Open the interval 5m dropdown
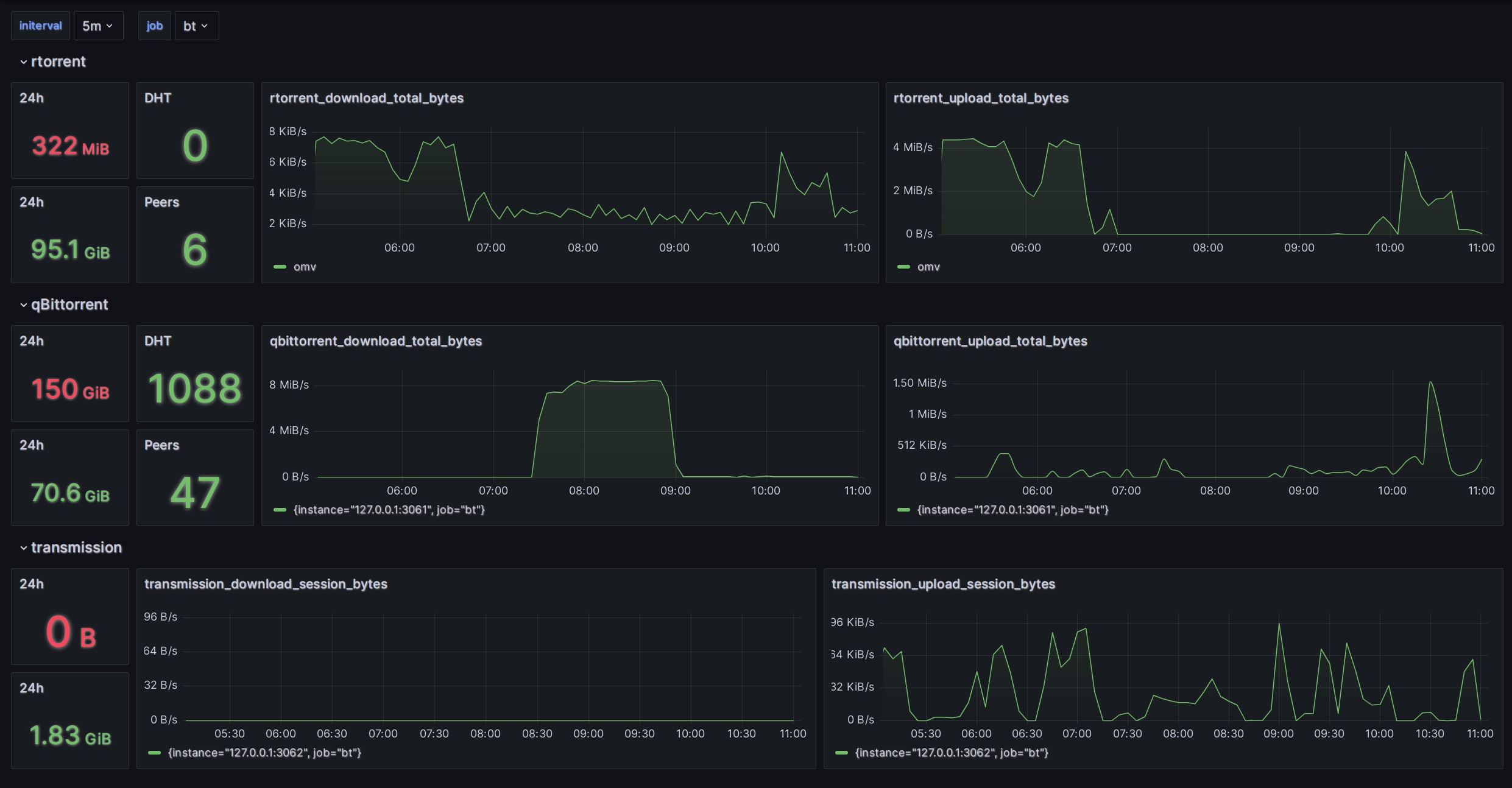This screenshot has height=788, width=1512. tap(98, 26)
